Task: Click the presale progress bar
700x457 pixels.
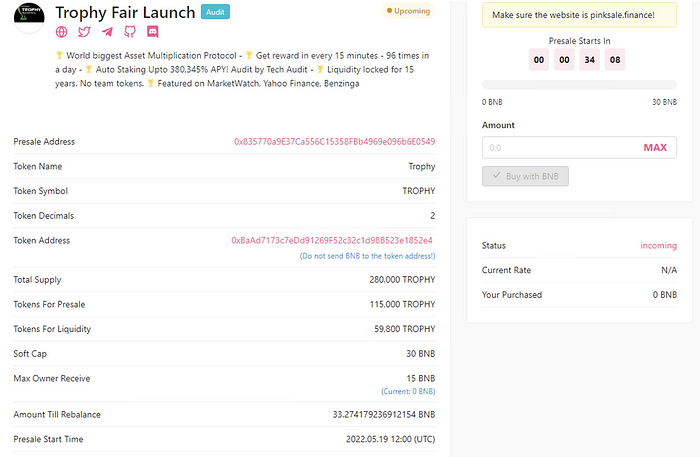Action: coord(579,85)
